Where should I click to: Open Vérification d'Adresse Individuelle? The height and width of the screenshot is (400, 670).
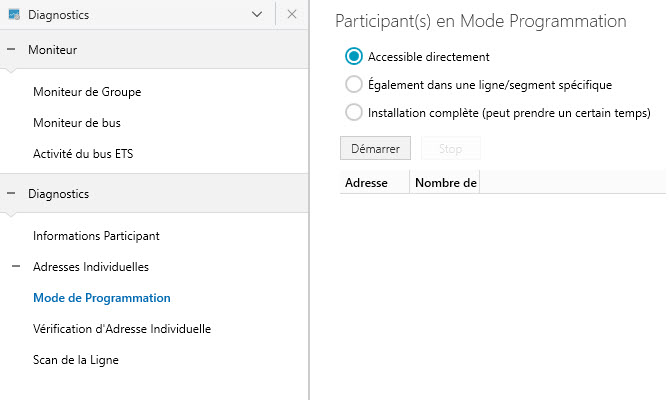click(122, 329)
